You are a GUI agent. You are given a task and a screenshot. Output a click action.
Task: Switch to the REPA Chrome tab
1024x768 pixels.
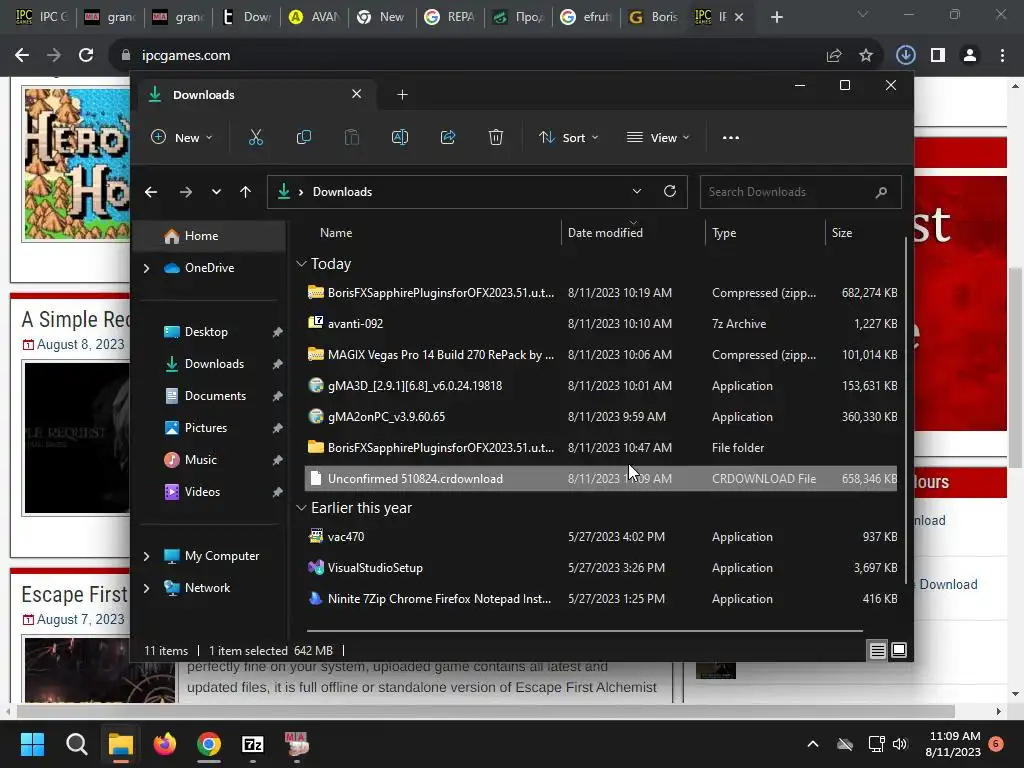tap(451, 17)
